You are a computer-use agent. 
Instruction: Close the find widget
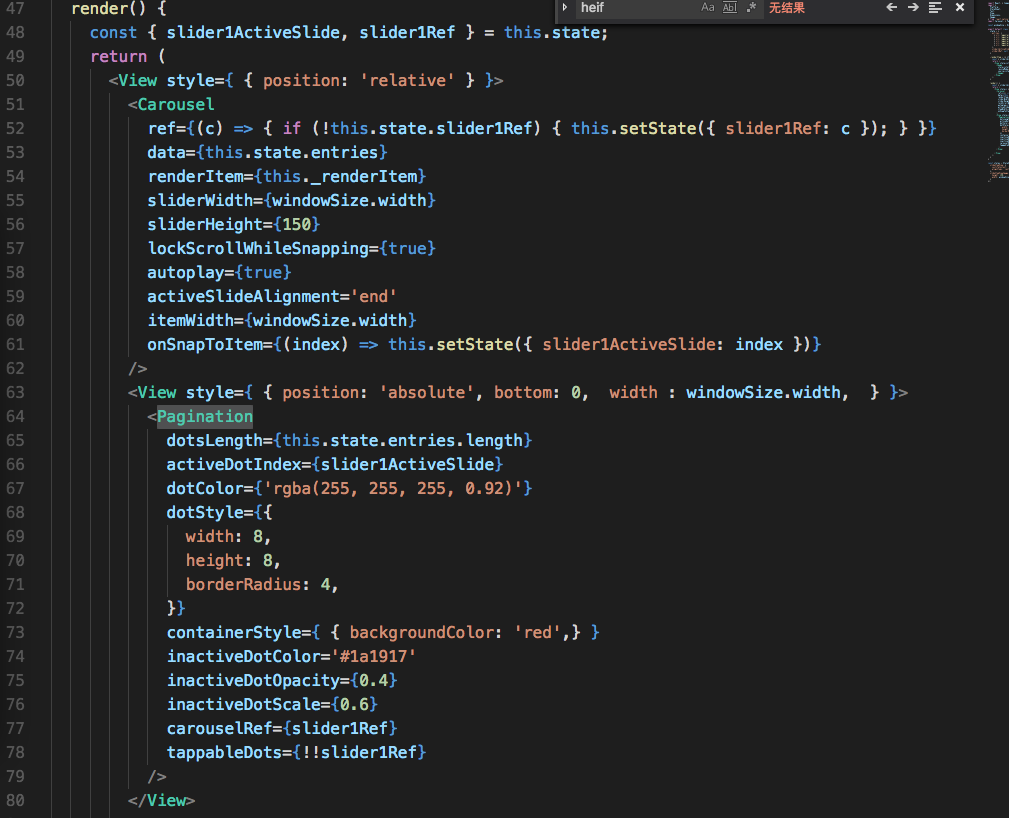pyautogui.click(x=959, y=8)
